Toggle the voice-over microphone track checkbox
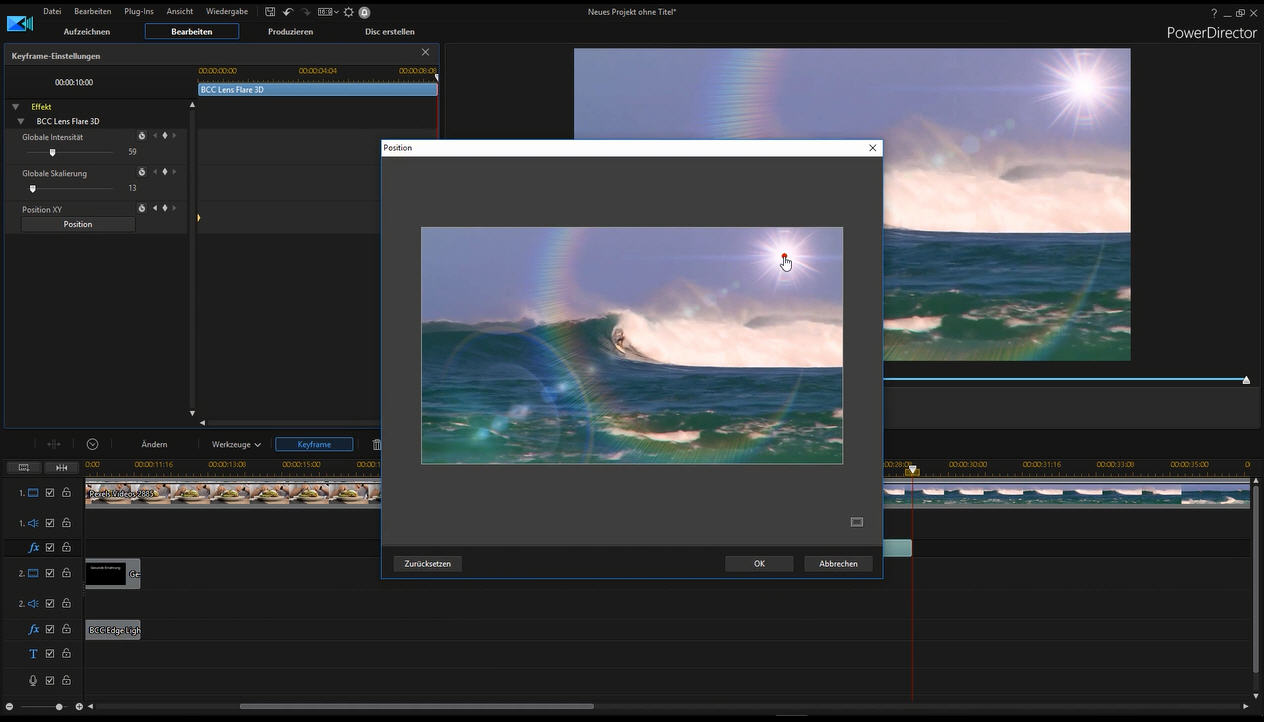Viewport: 1264px width, 722px height. [x=50, y=680]
